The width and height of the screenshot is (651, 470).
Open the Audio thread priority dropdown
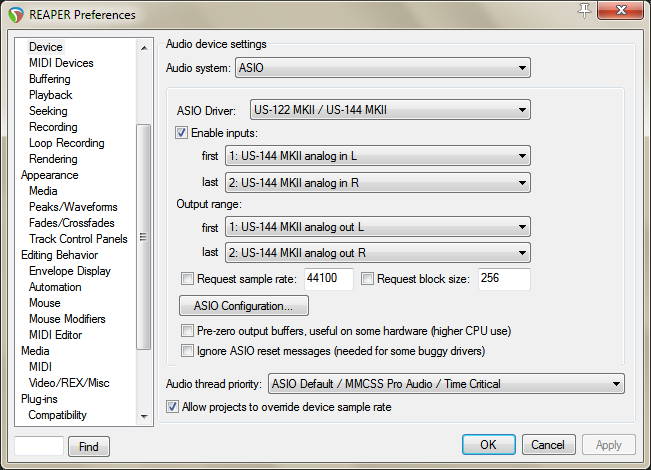point(446,384)
